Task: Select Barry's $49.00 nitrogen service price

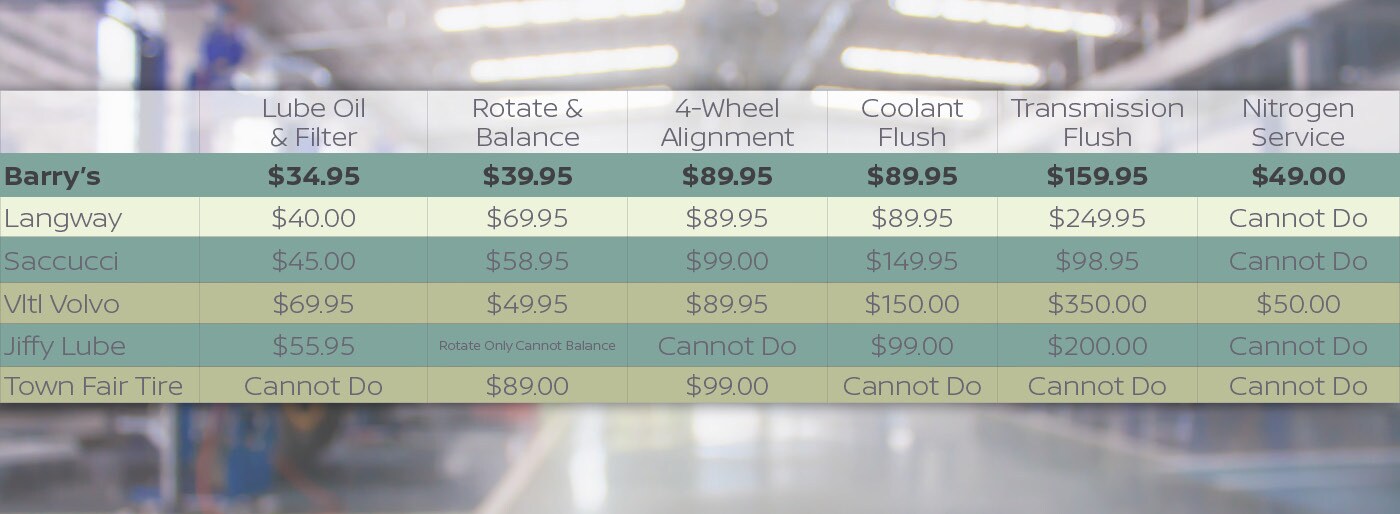Action: pos(1298,177)
